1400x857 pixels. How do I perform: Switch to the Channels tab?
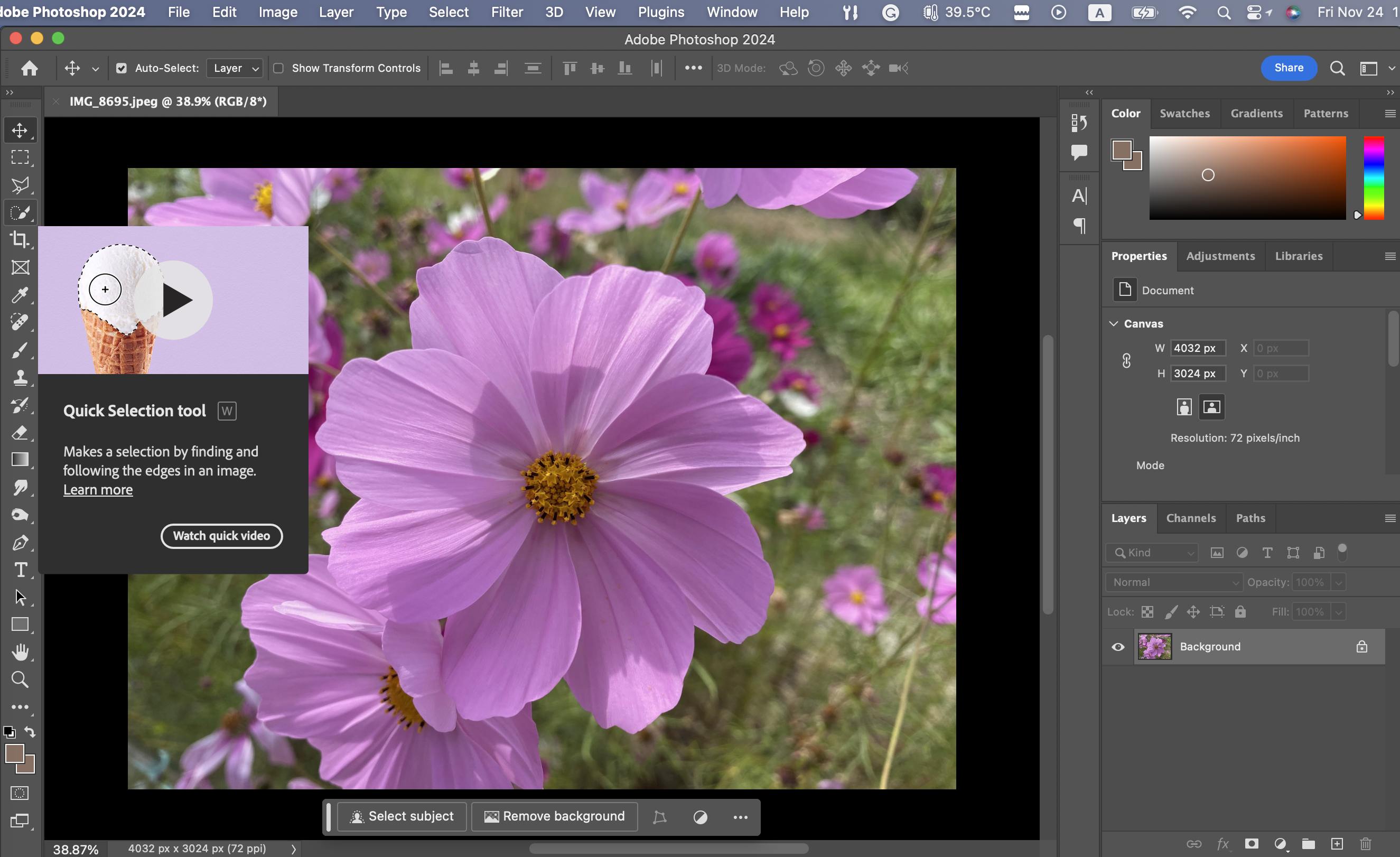1191,518
